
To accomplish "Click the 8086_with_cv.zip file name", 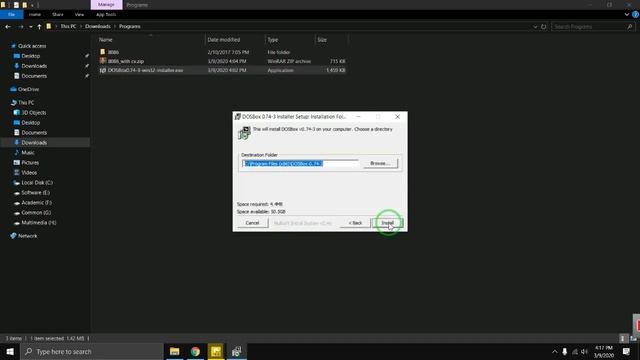I will (126, 61).
